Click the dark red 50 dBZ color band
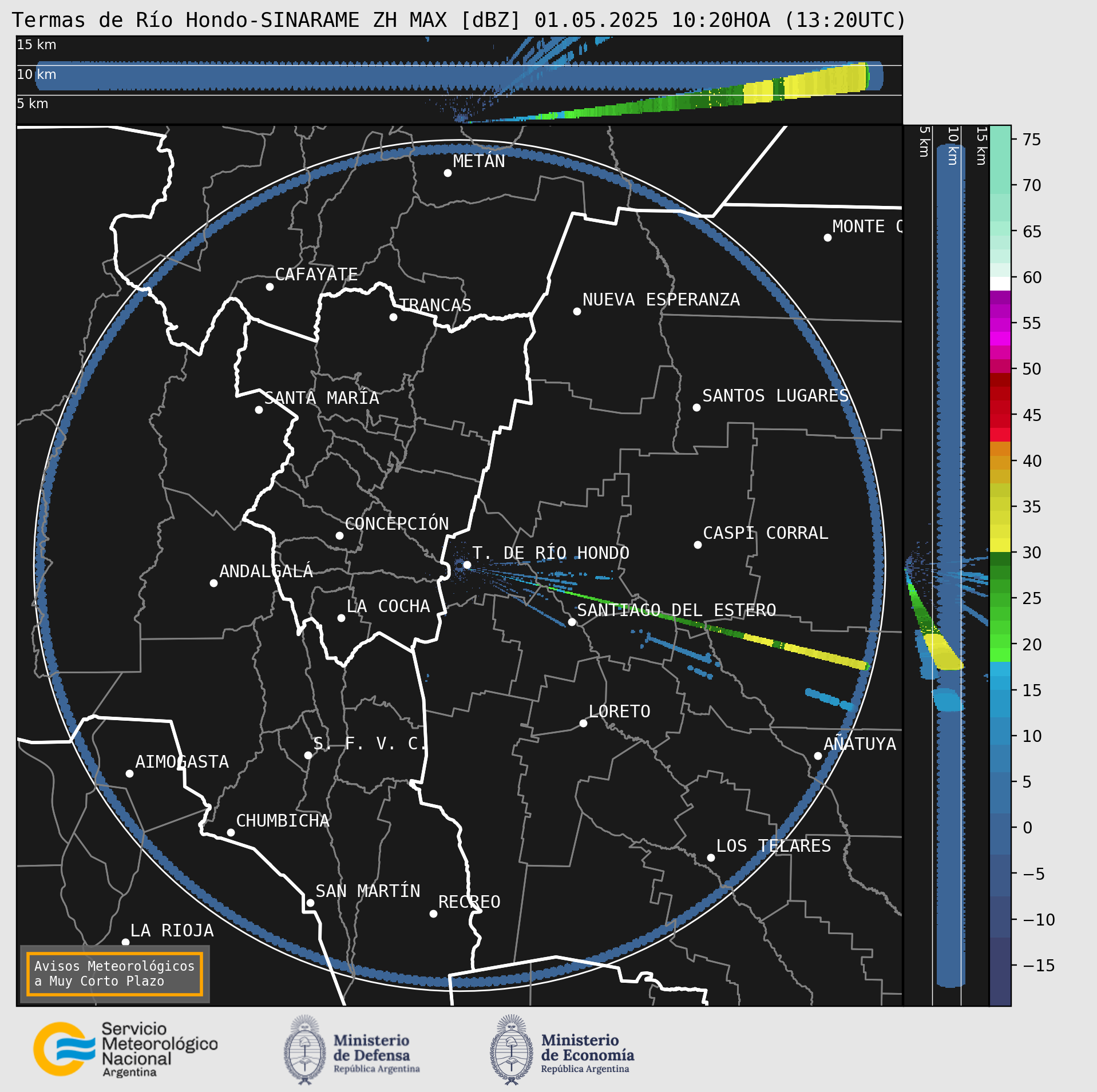Viewport: 1097px width, 1092px height. point(1000,380)
